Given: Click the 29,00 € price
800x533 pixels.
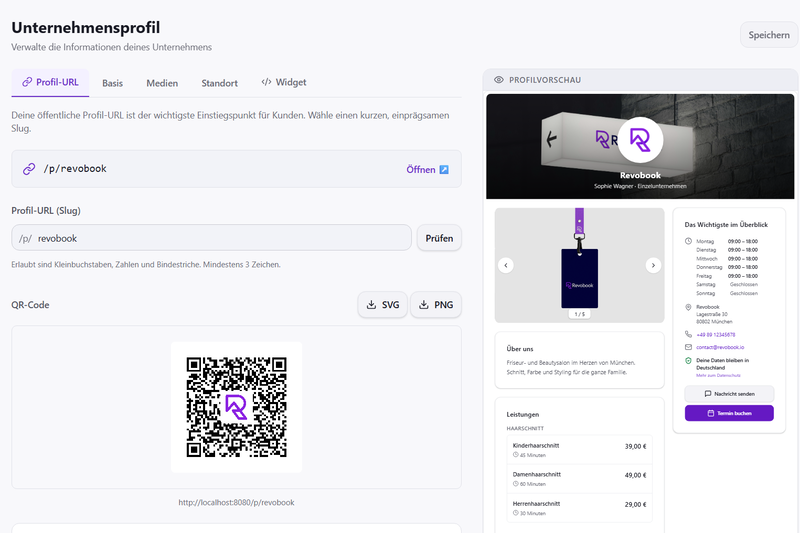Looking at the screenshot, I should (x=635, y=504).
